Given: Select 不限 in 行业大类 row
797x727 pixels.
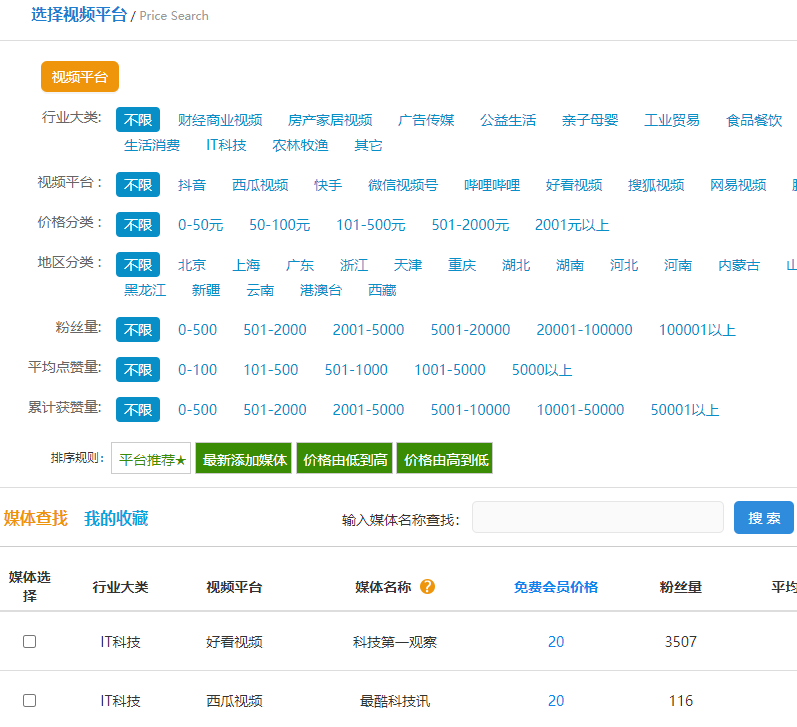Looking at the screenshot, I should 138,120.
